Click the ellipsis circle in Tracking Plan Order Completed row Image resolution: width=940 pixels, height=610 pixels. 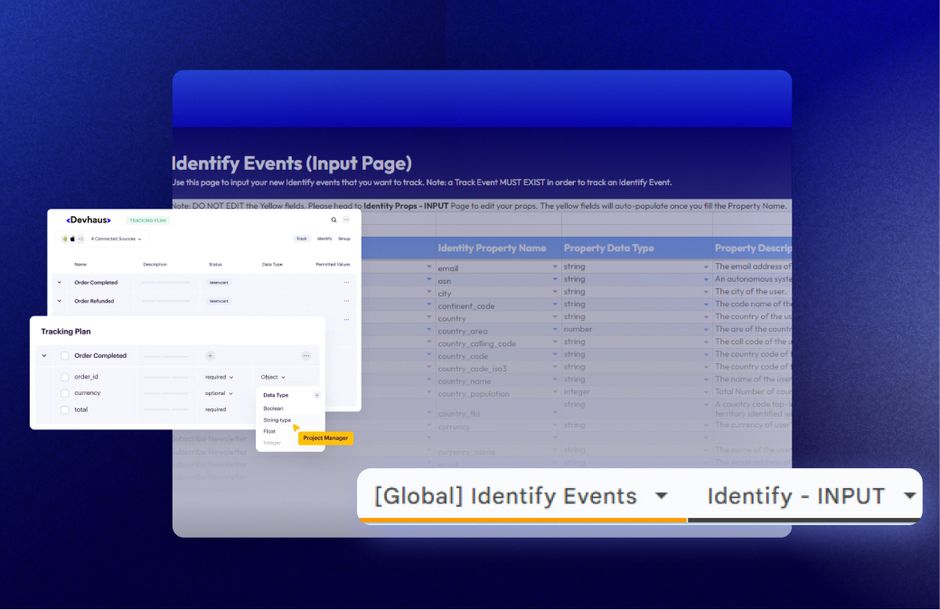[x=306, y=355]
